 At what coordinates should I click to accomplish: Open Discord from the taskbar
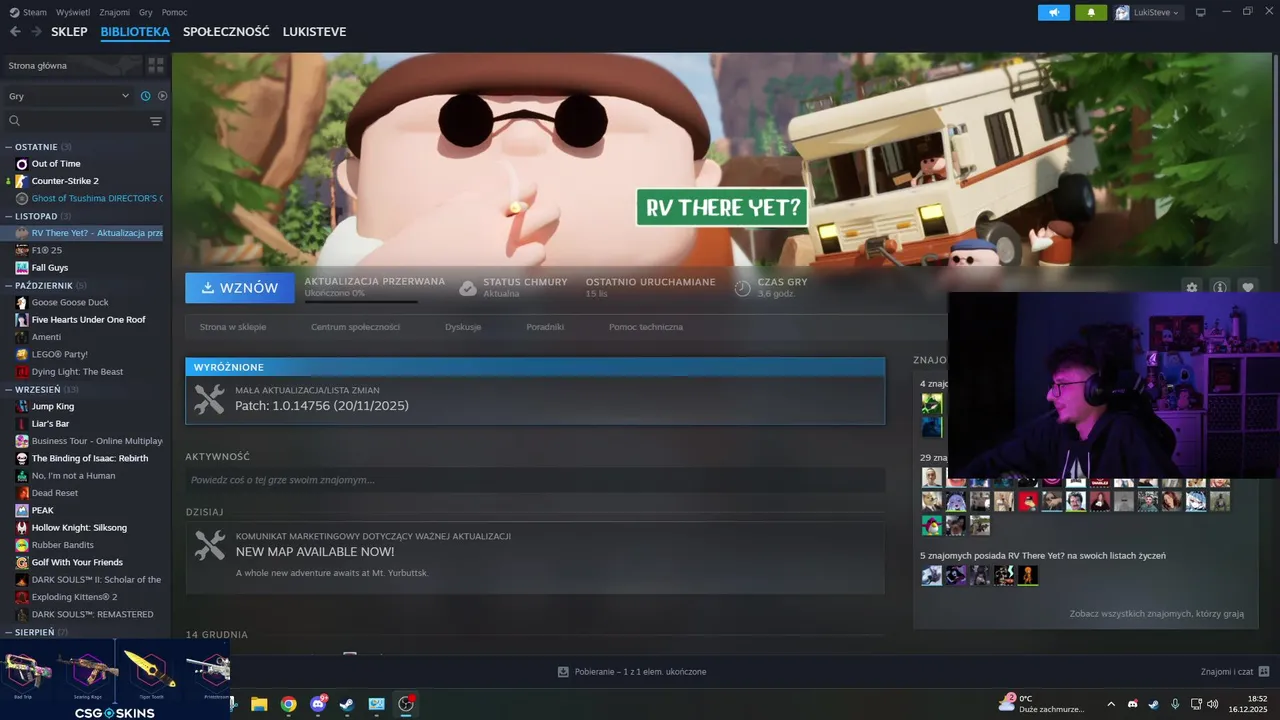(318, 704)
